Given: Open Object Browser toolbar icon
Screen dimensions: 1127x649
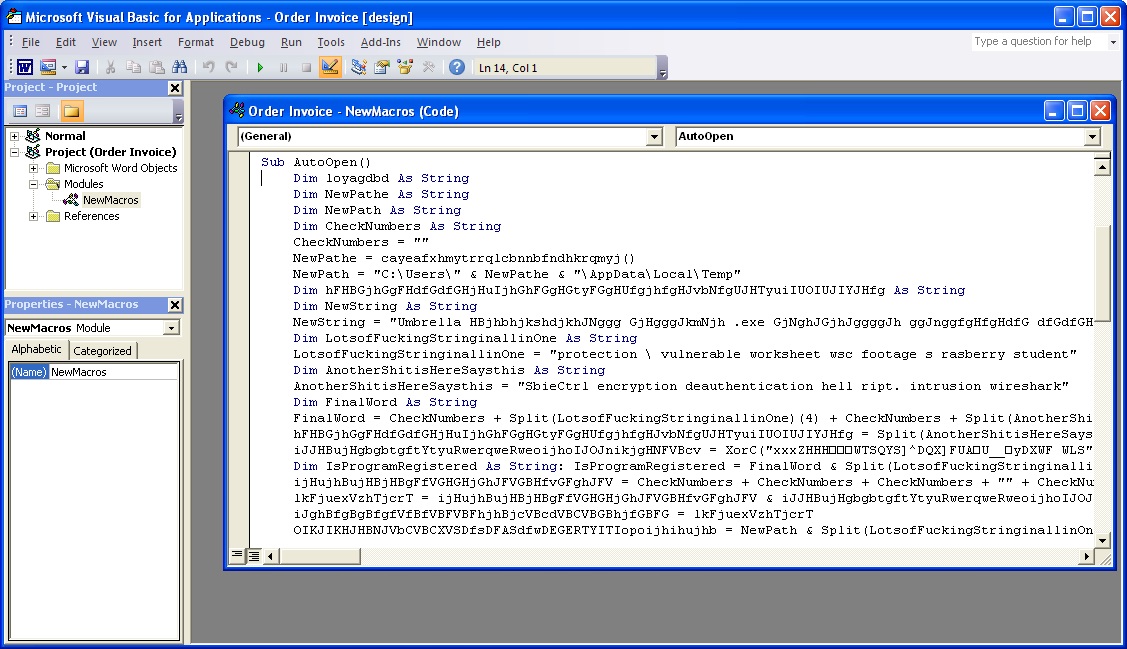Looking at the screenshot, I should click(405, 68).
